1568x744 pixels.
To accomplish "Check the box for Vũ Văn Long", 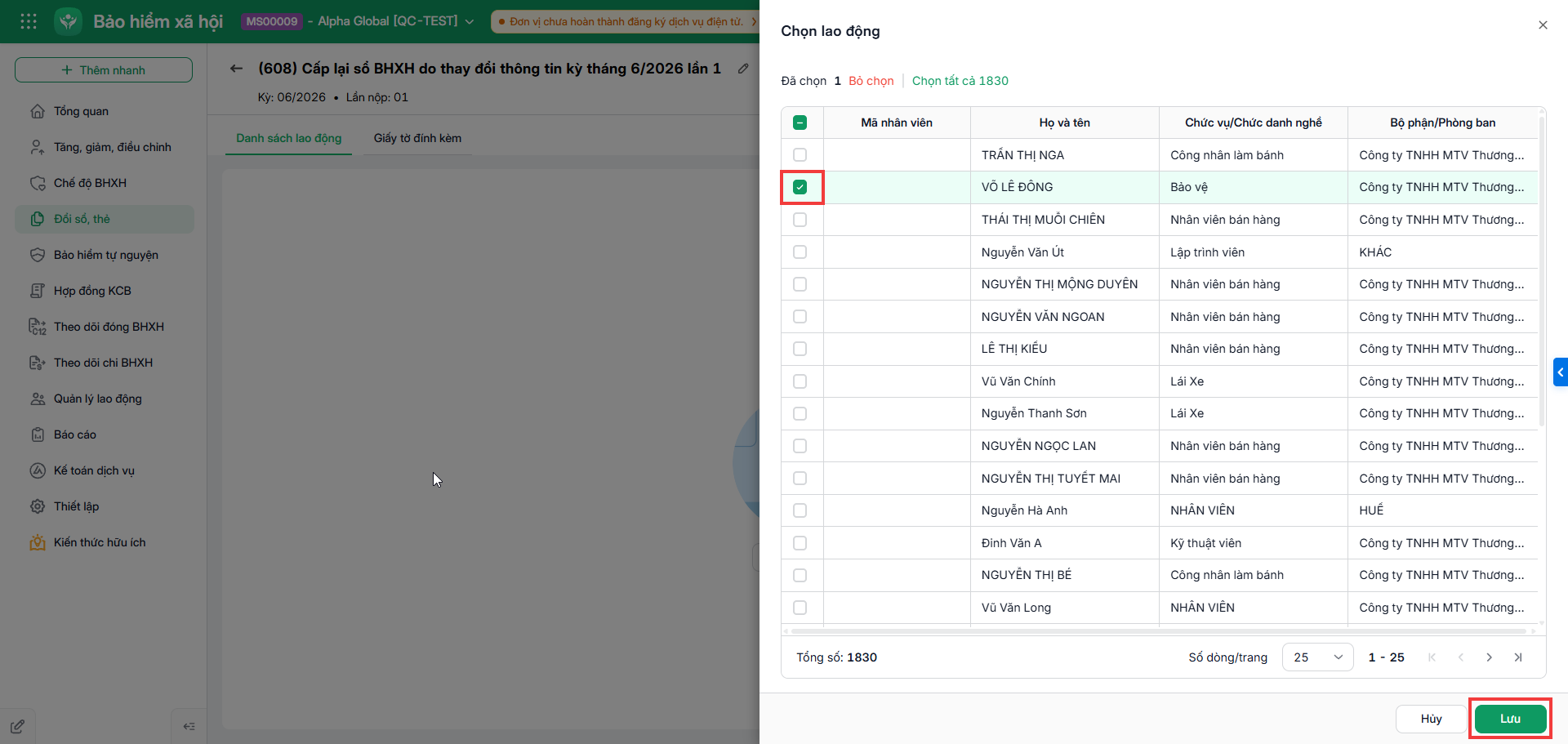I will [x=800, y=608].
